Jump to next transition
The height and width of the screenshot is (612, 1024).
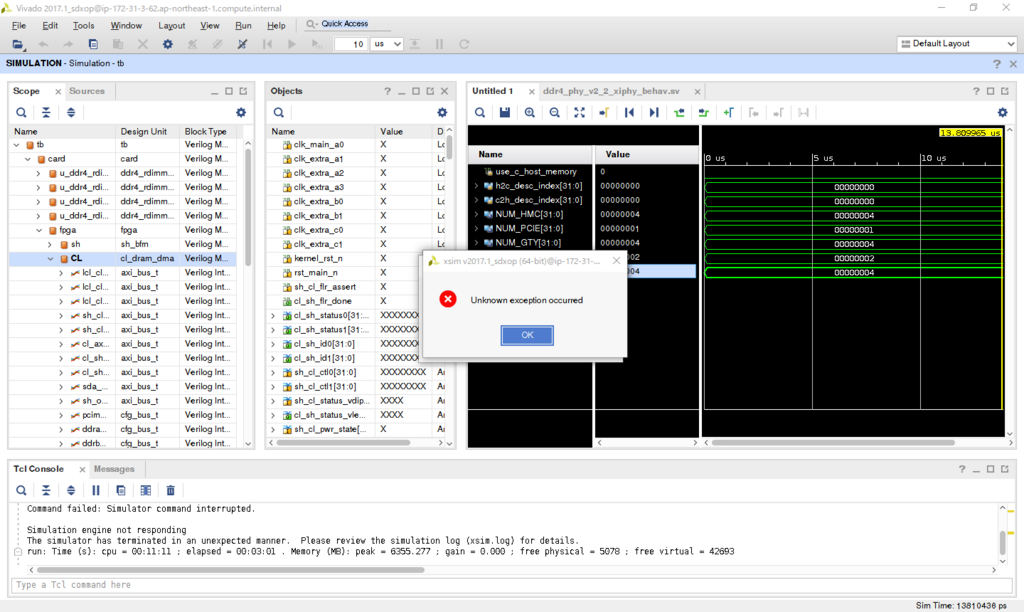[703, 112]
